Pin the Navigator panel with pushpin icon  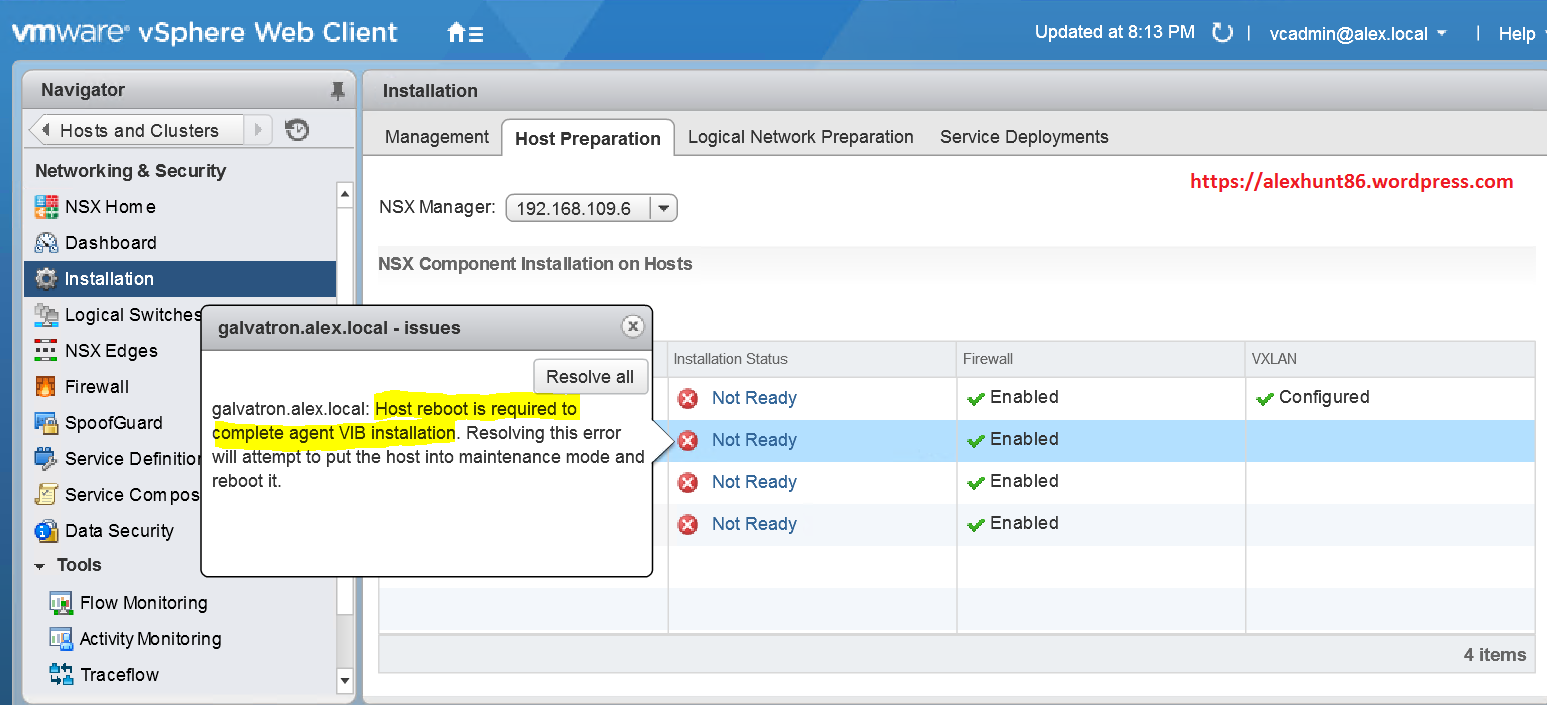click(337, 91)
